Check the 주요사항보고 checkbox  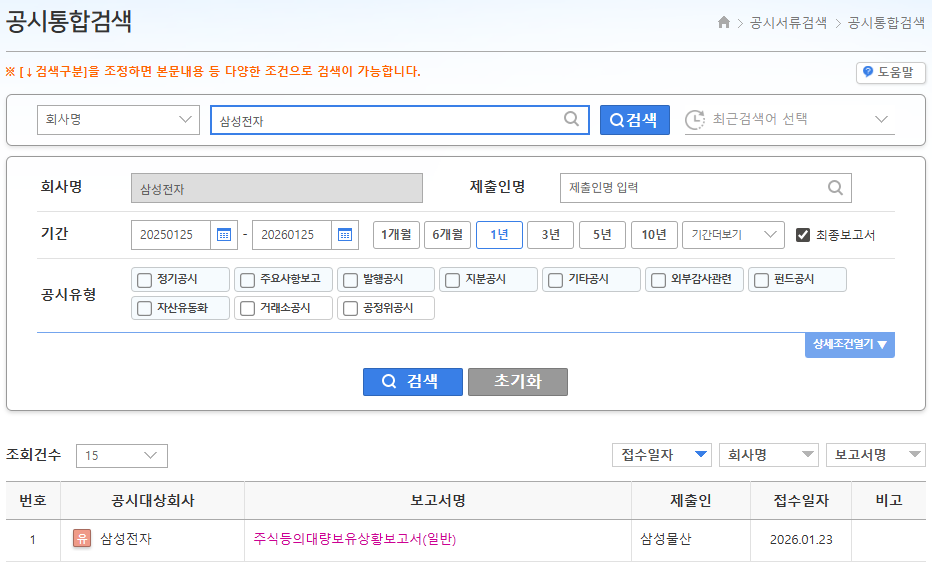(x=247, y=280)
